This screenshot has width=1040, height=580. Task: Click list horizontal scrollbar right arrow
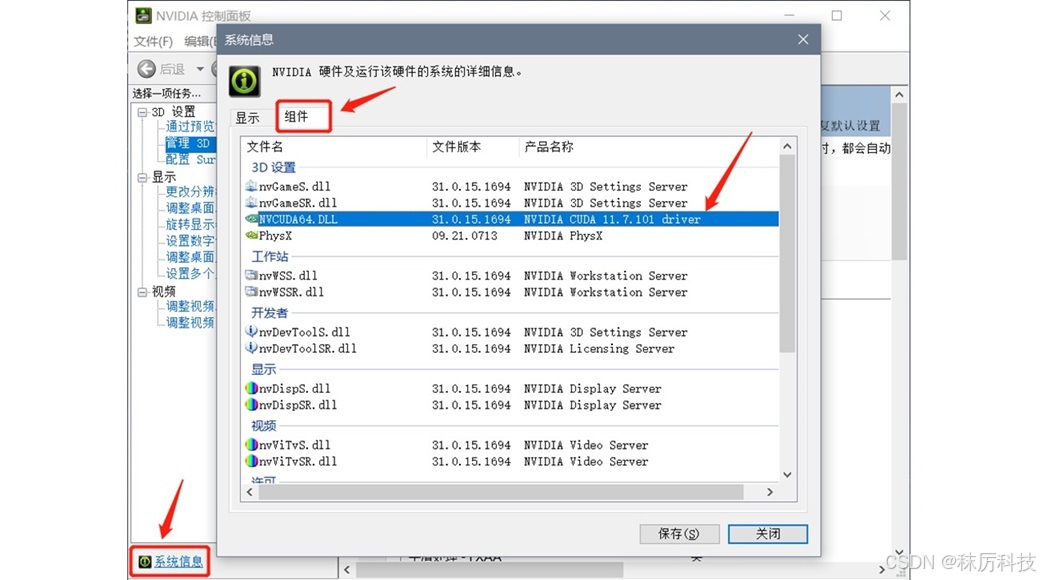[x=769, y=492]
